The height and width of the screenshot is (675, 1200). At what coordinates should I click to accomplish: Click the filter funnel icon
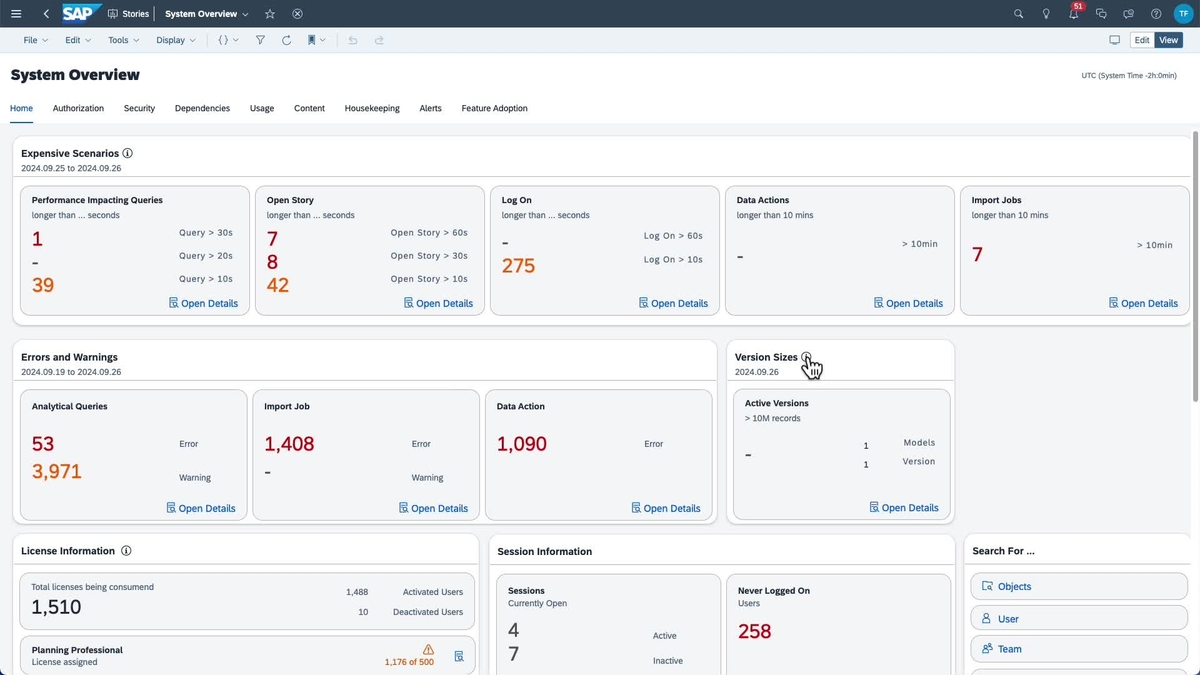(x=260, y=40)
